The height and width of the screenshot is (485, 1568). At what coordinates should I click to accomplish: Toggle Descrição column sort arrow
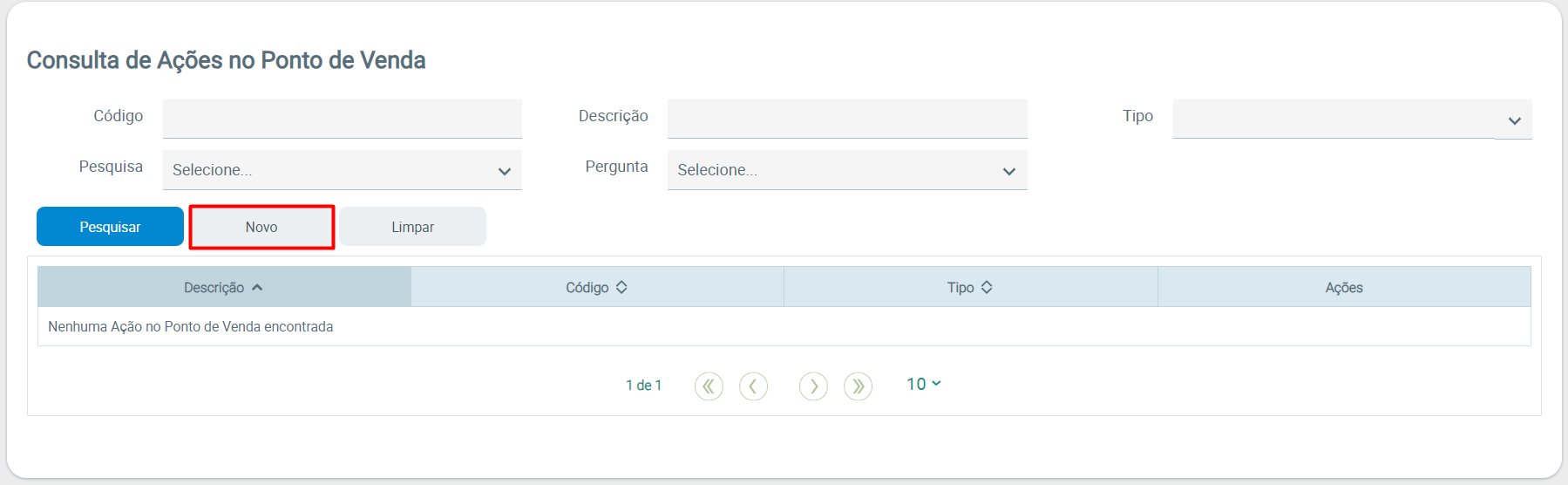[x=257, y=288]
